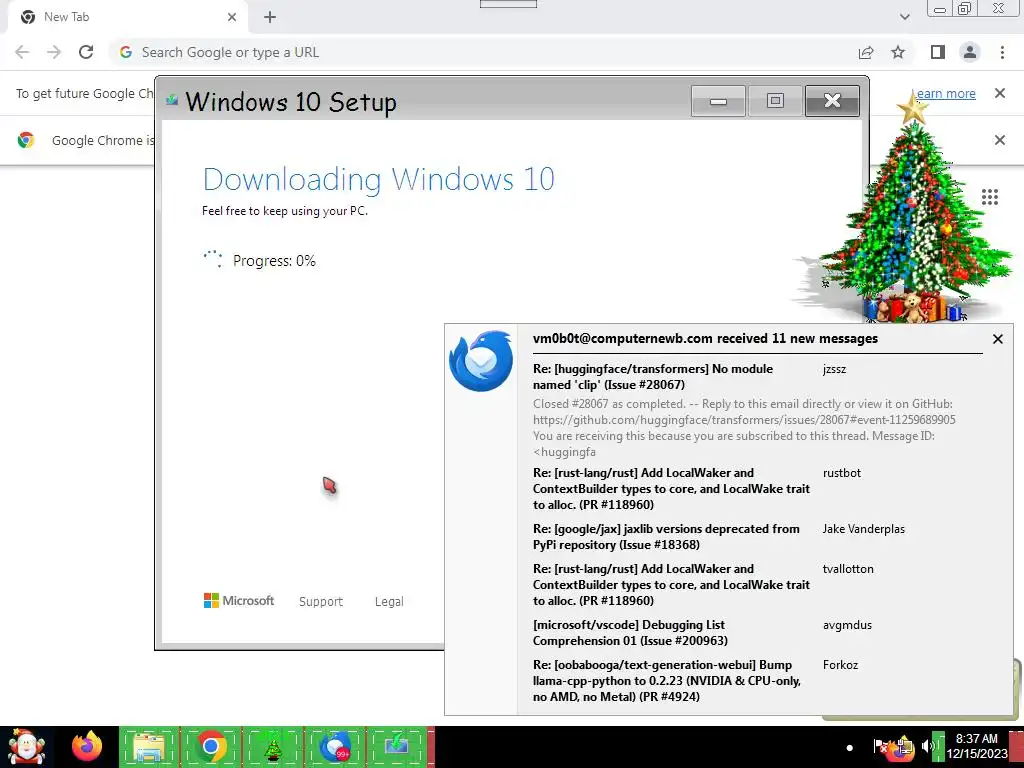This screenshot has width=1024, height=768.
Task: Click Windows 10 Setup title bar icon
Action: [x=172, y=101]
